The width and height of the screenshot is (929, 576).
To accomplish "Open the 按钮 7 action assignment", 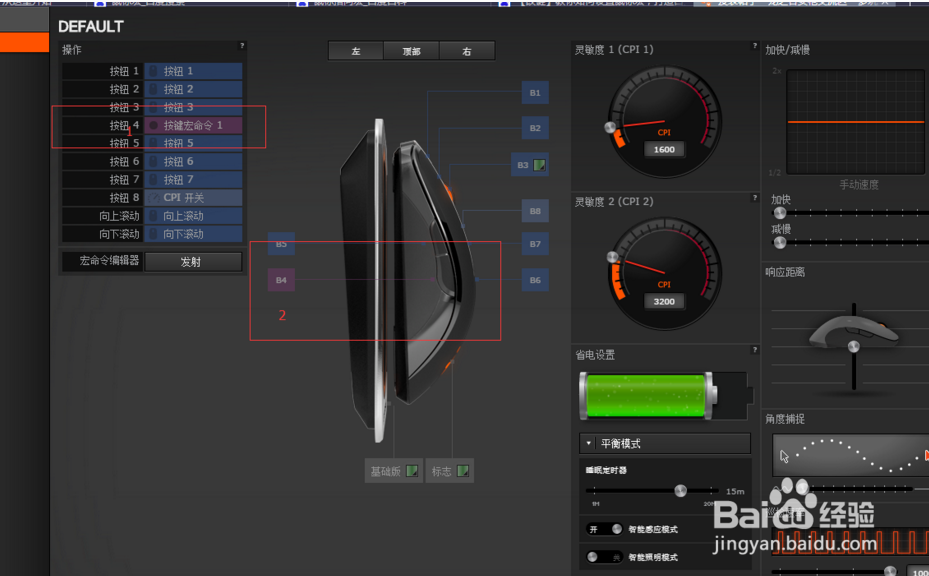I will 193,180.
